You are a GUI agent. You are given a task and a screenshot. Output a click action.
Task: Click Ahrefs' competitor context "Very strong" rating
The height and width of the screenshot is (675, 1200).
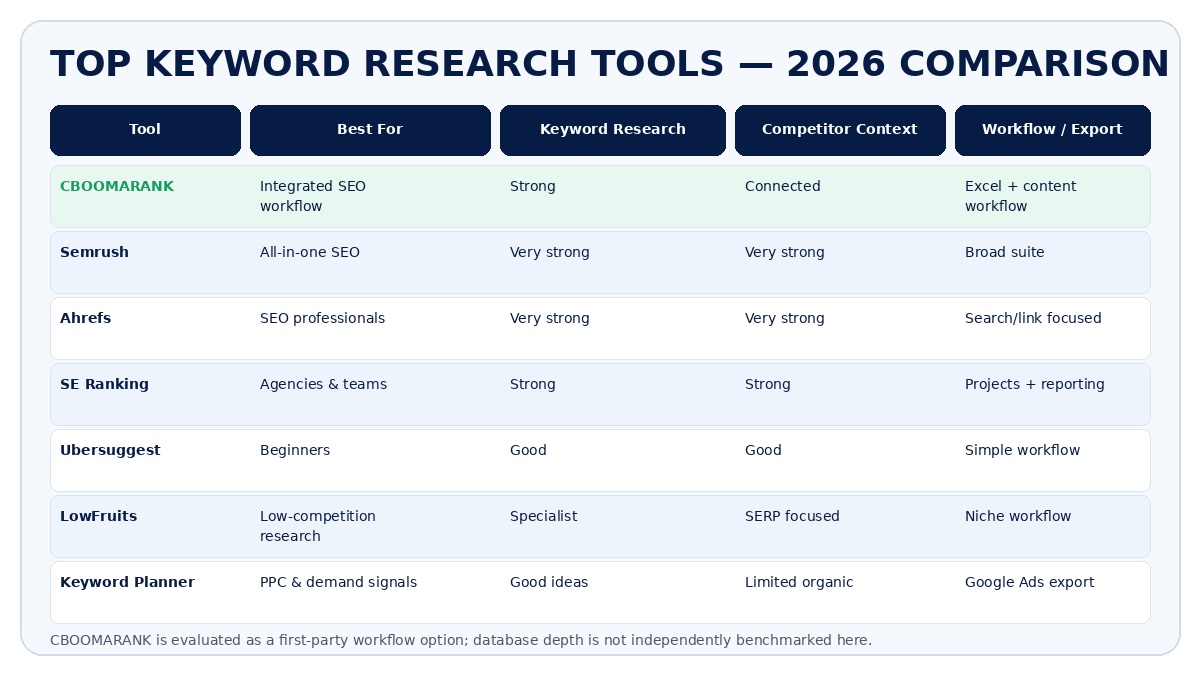(x=785, y=319)
